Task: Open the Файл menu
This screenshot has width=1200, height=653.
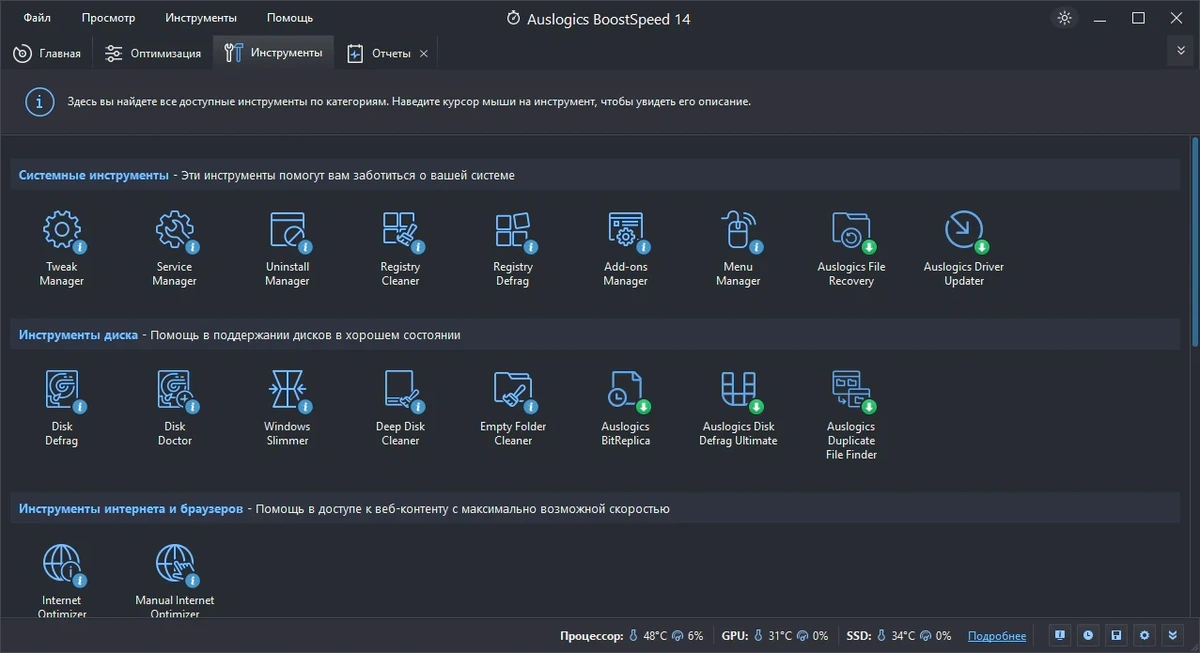Action: pos(37,18)
